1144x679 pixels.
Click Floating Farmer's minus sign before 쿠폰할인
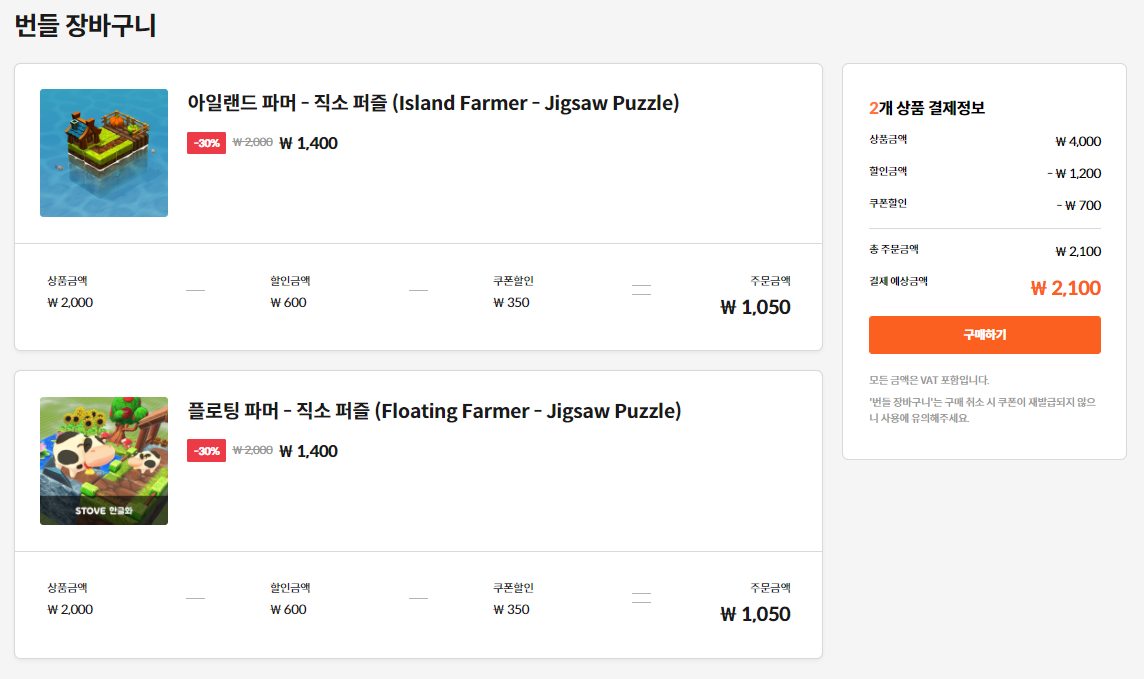(418, 599)
